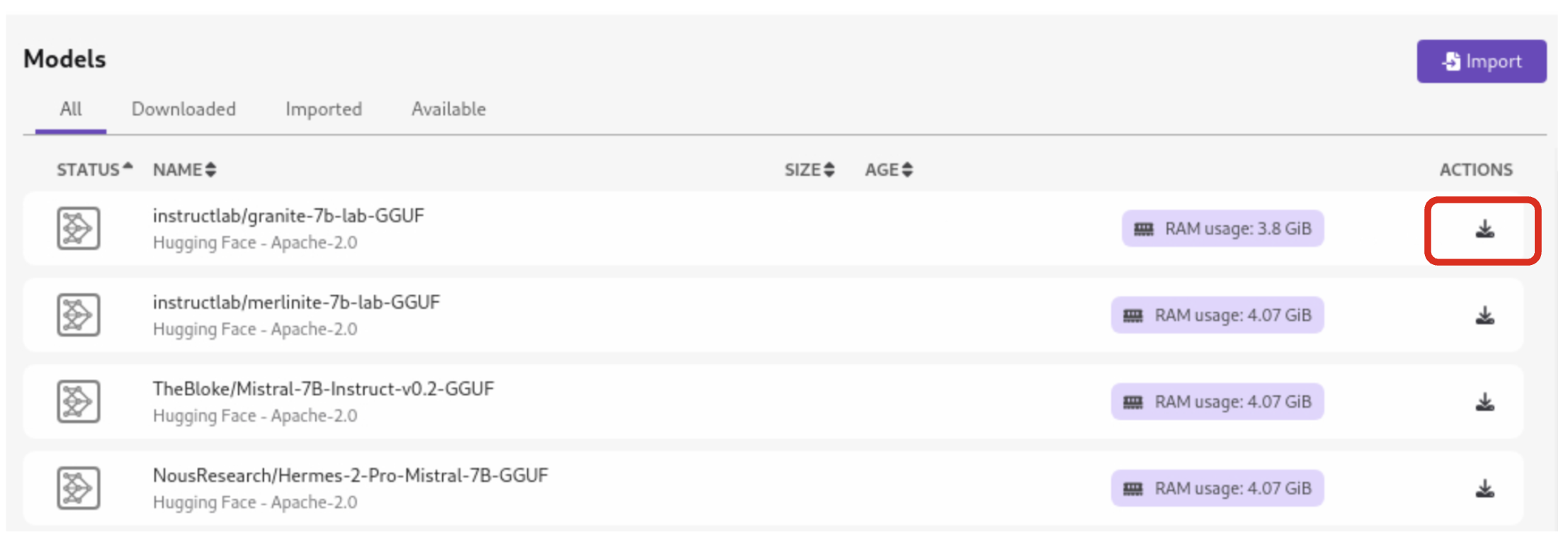Click the granite-7b-lab model status icon
Image resolution: width=1568 pixels, height=547 pixels.
[78, 228]
